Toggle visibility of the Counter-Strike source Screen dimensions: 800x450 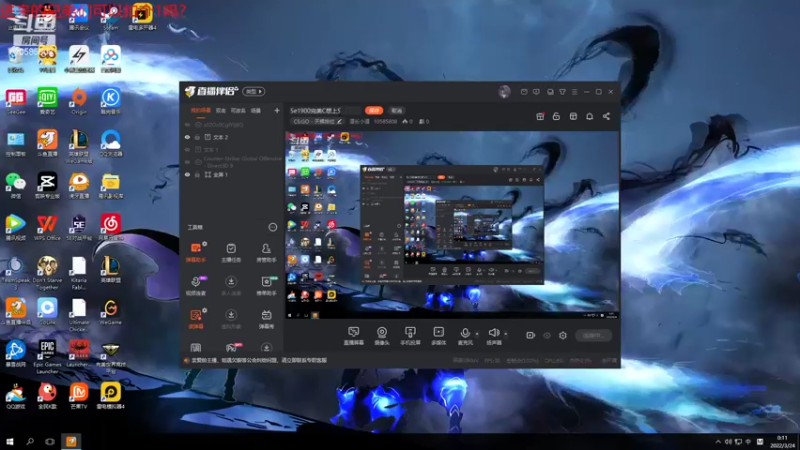tap(187, 162)
